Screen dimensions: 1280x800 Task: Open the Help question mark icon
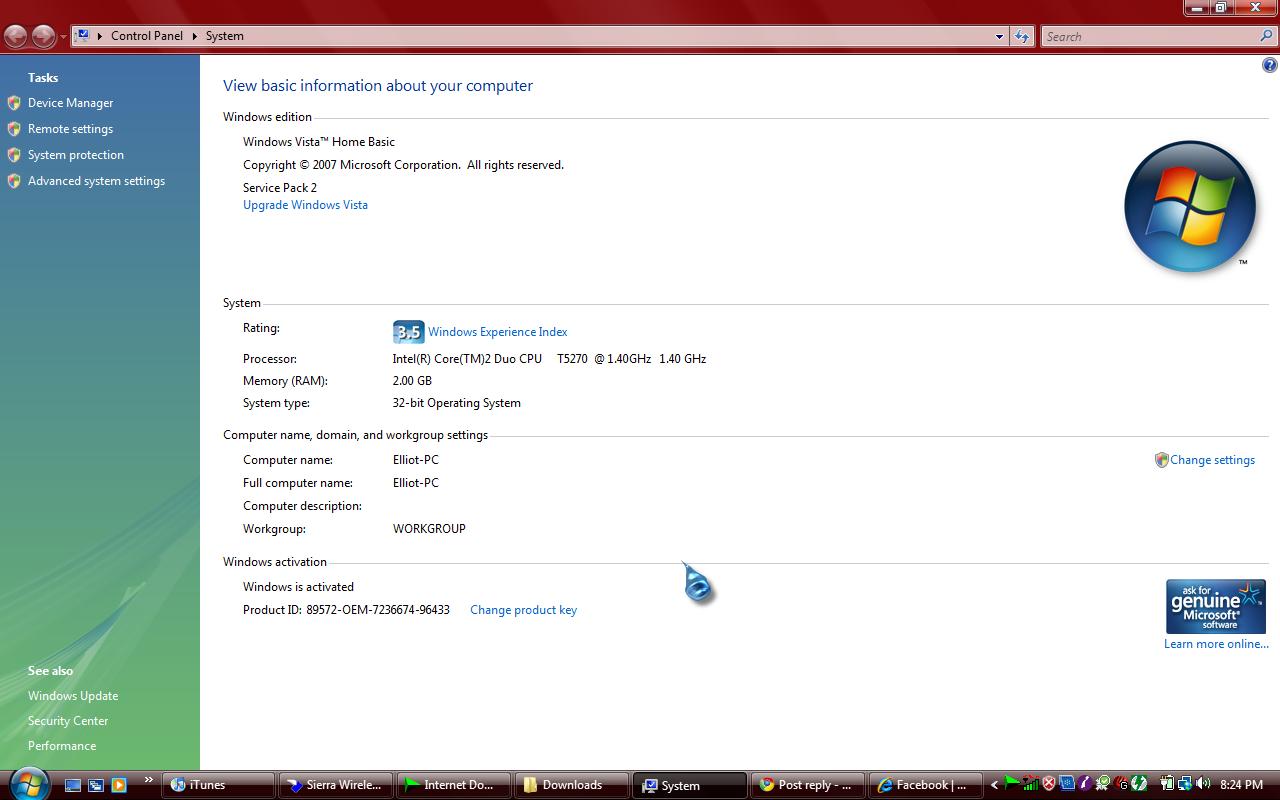(x=1269, y=66)
